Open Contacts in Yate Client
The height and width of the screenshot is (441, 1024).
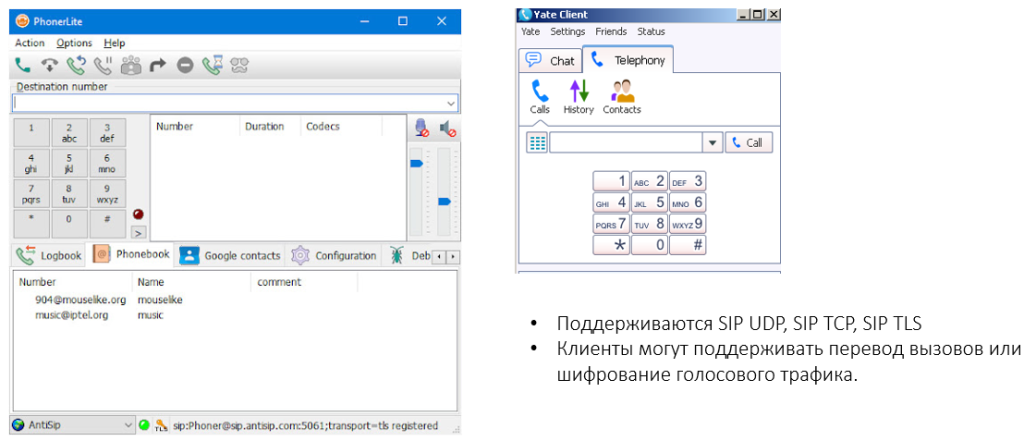[x=622, y=97]
